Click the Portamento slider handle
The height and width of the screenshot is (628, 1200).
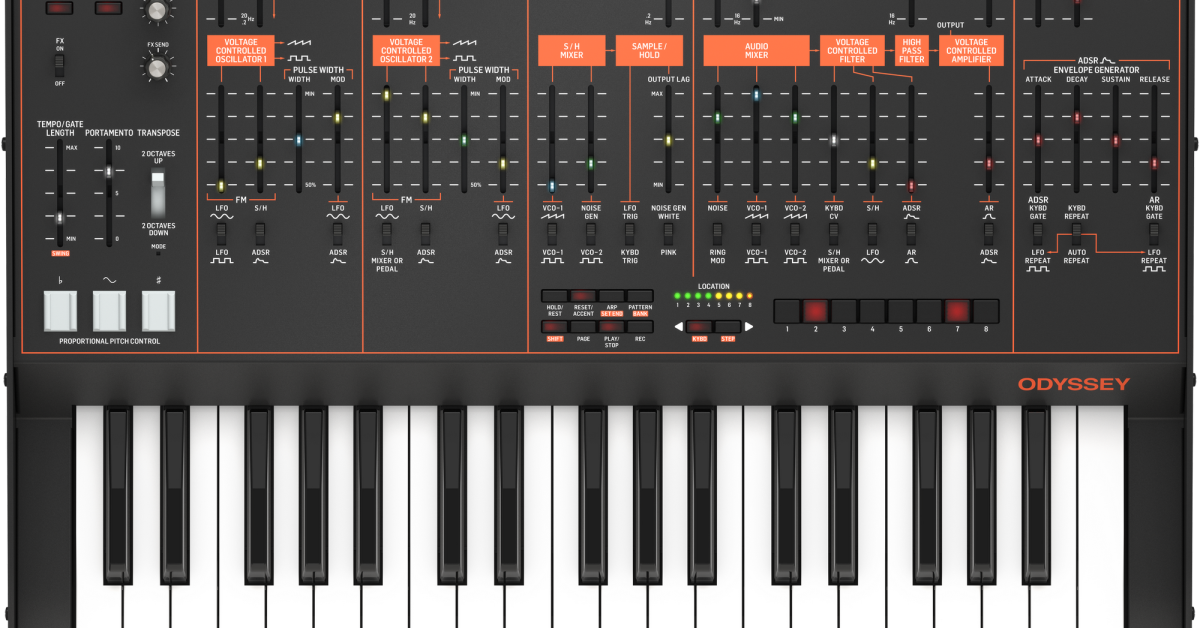point(109,172)
